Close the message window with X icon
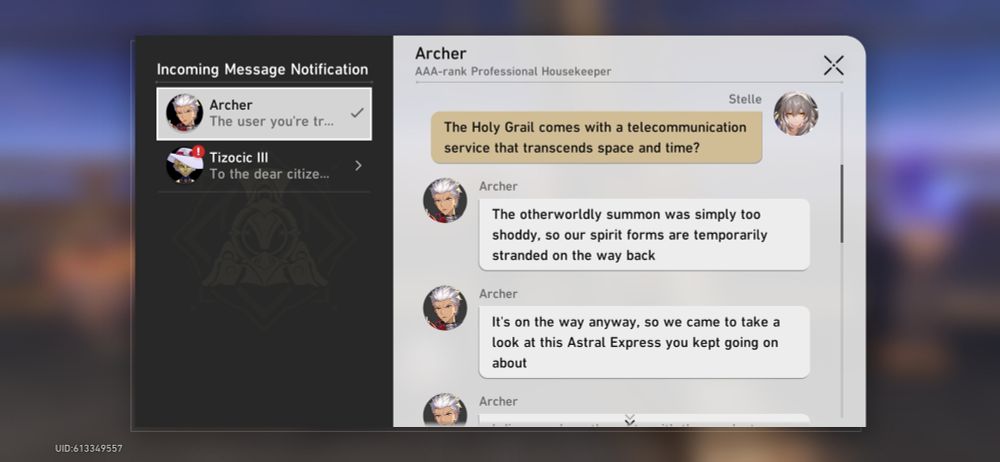The image size is (1000, 462). point(833,65)
